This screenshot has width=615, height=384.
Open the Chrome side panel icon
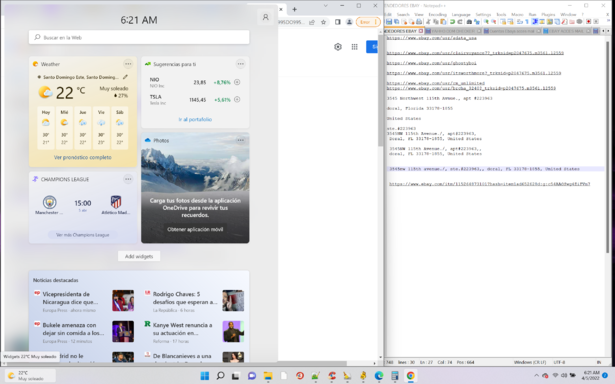click(x=337, y=22)
